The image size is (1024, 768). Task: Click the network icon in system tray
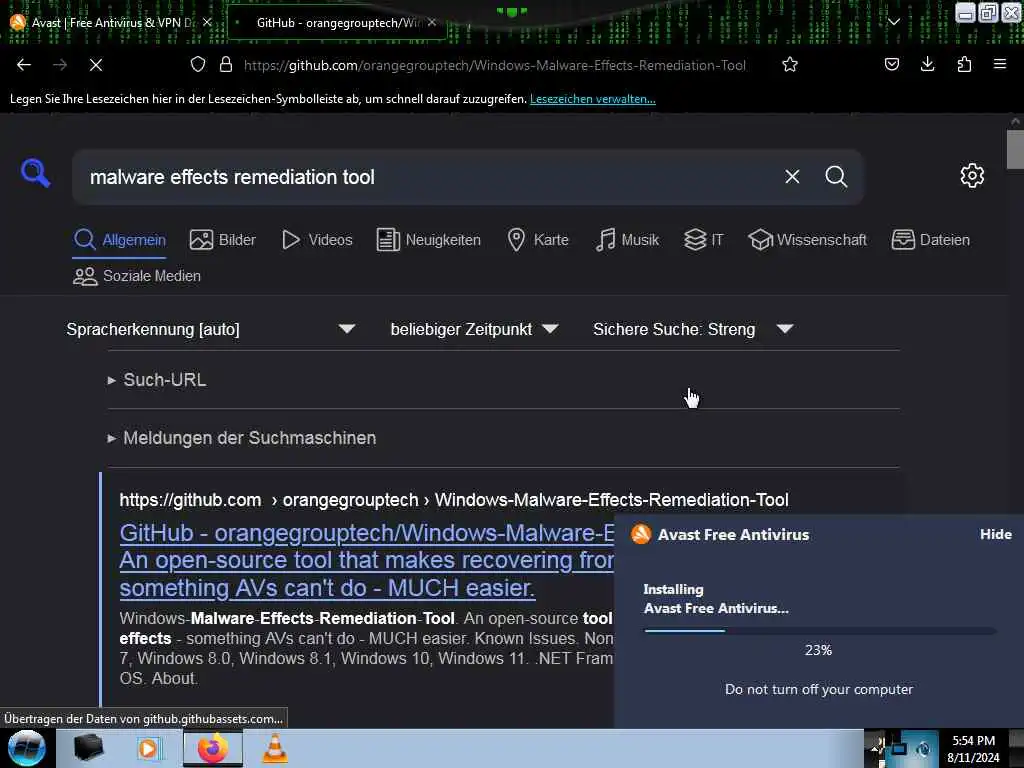pyautogui.click(x=899, y=749)
